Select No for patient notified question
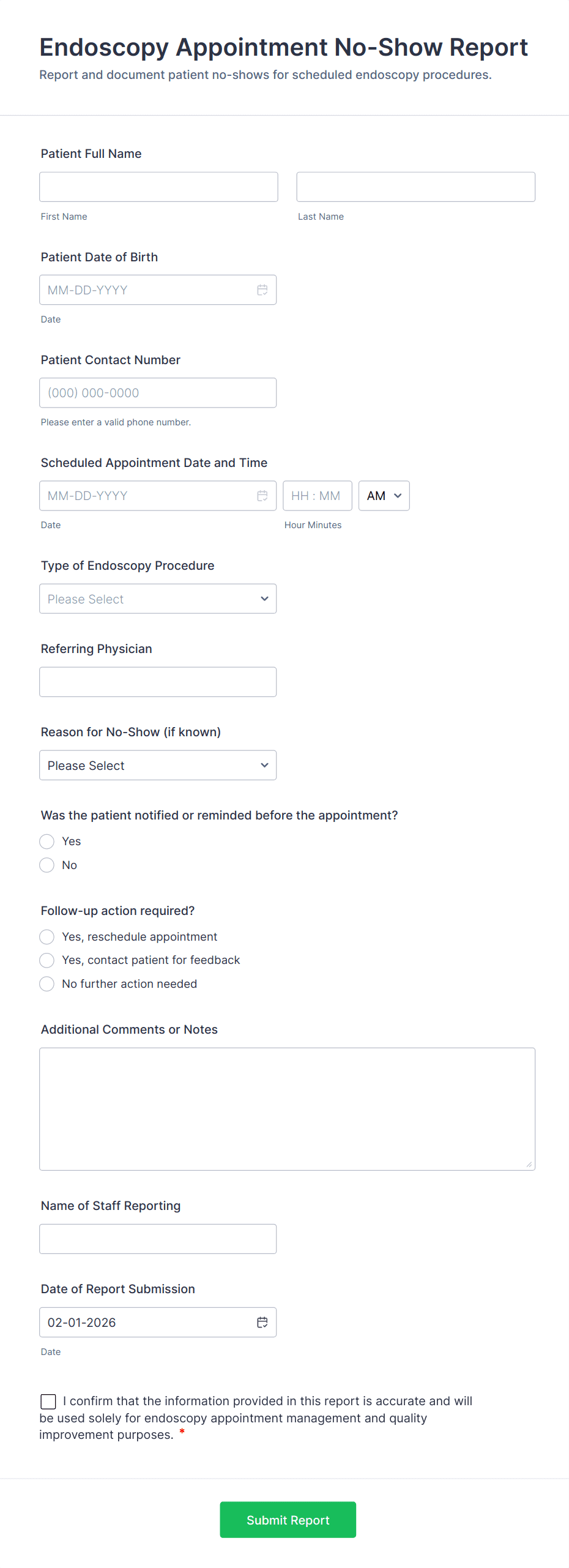 [x=47, y=865]
